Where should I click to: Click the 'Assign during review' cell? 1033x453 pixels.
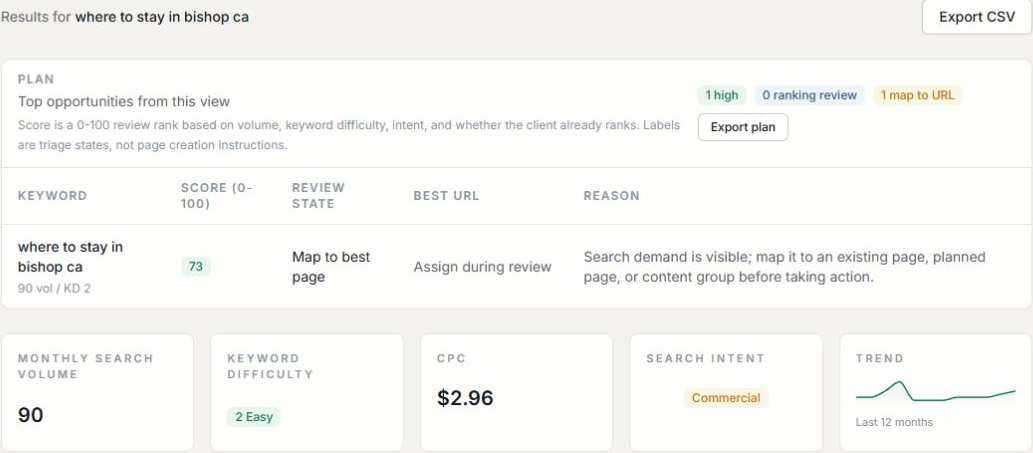pyautogui.click(x=482, y=267)
